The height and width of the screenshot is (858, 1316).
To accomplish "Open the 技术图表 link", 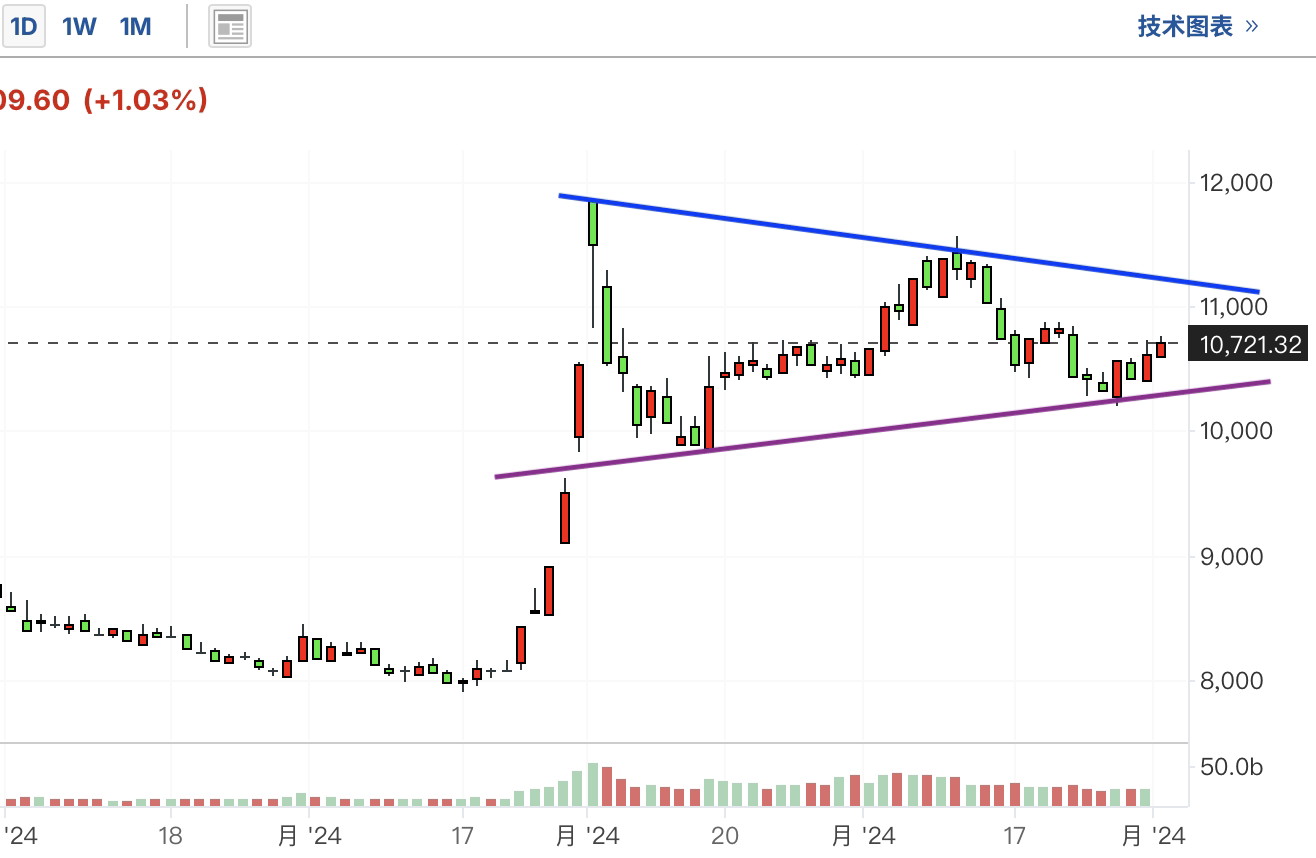I will pos(1198,27).
